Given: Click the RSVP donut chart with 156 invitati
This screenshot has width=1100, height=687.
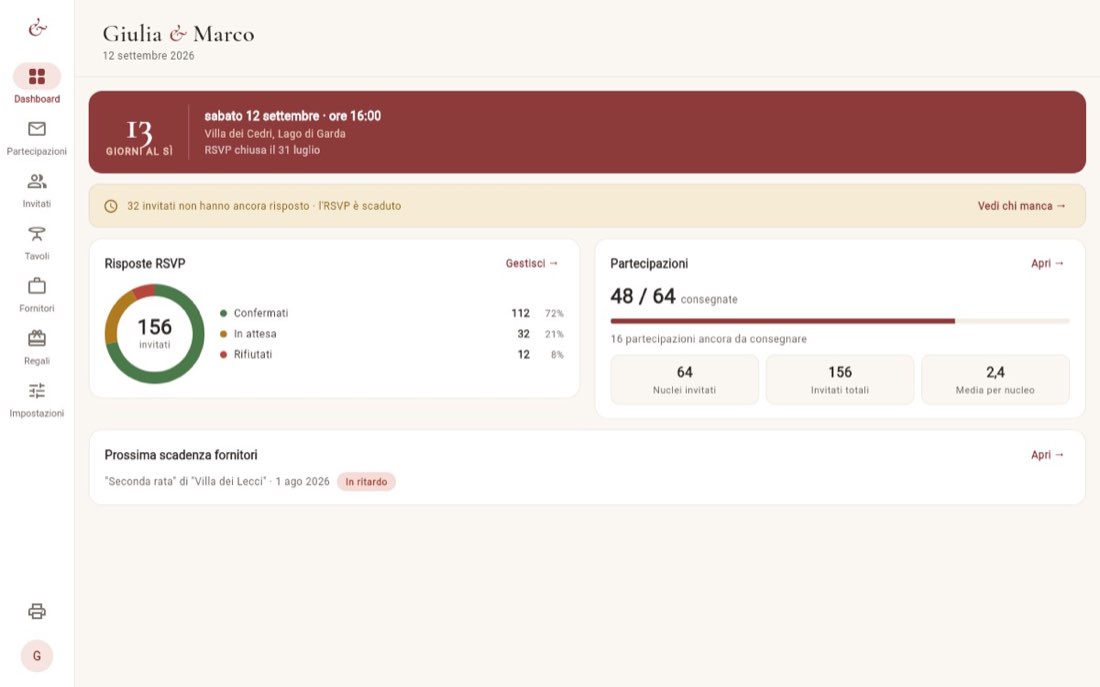Looking at the screenshot, I should 154,333.
